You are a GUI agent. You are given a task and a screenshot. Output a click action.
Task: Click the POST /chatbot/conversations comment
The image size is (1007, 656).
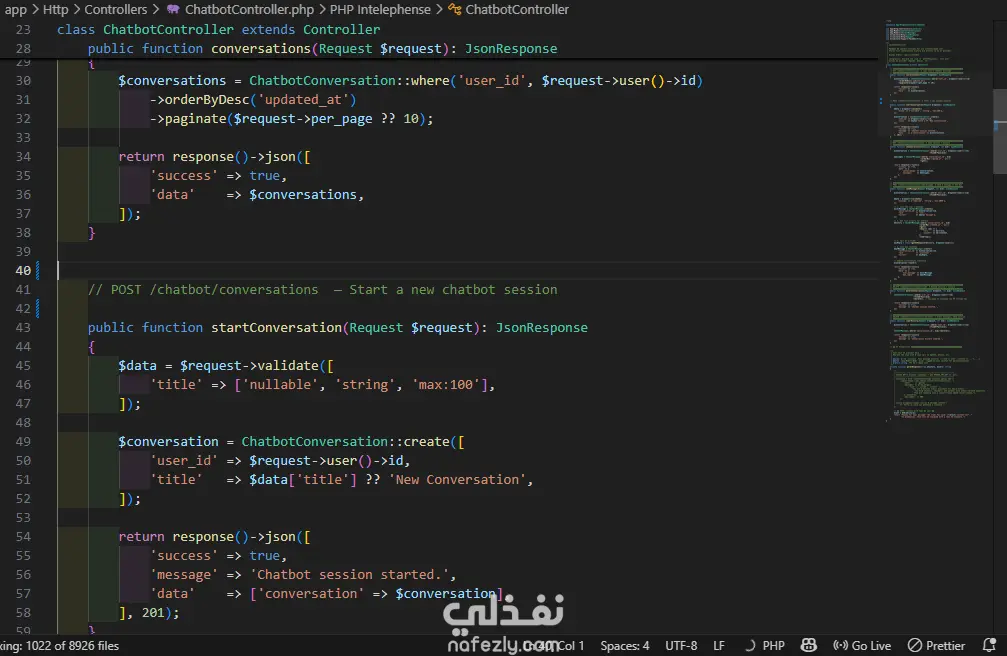[322, 290]
